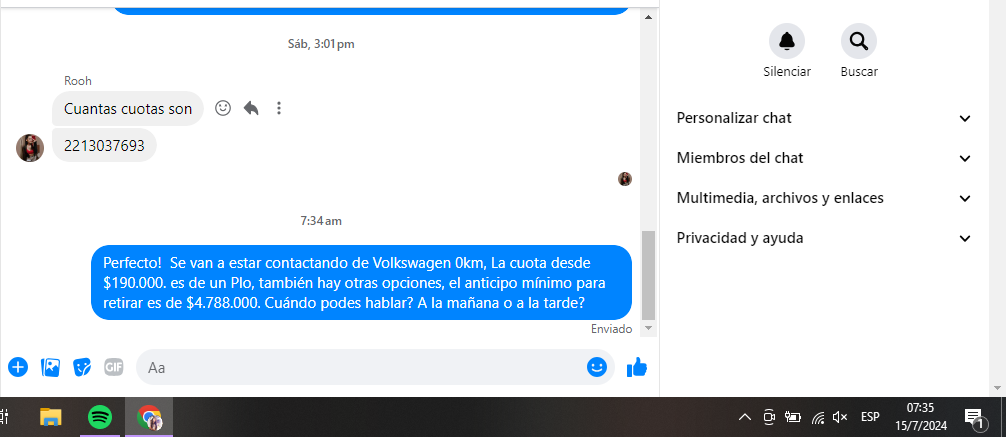The height and width of the screenshot is (437, 1006).
Task: Attach a photo using the image icon
Action: pyautogui.click(x=50, y=367)
